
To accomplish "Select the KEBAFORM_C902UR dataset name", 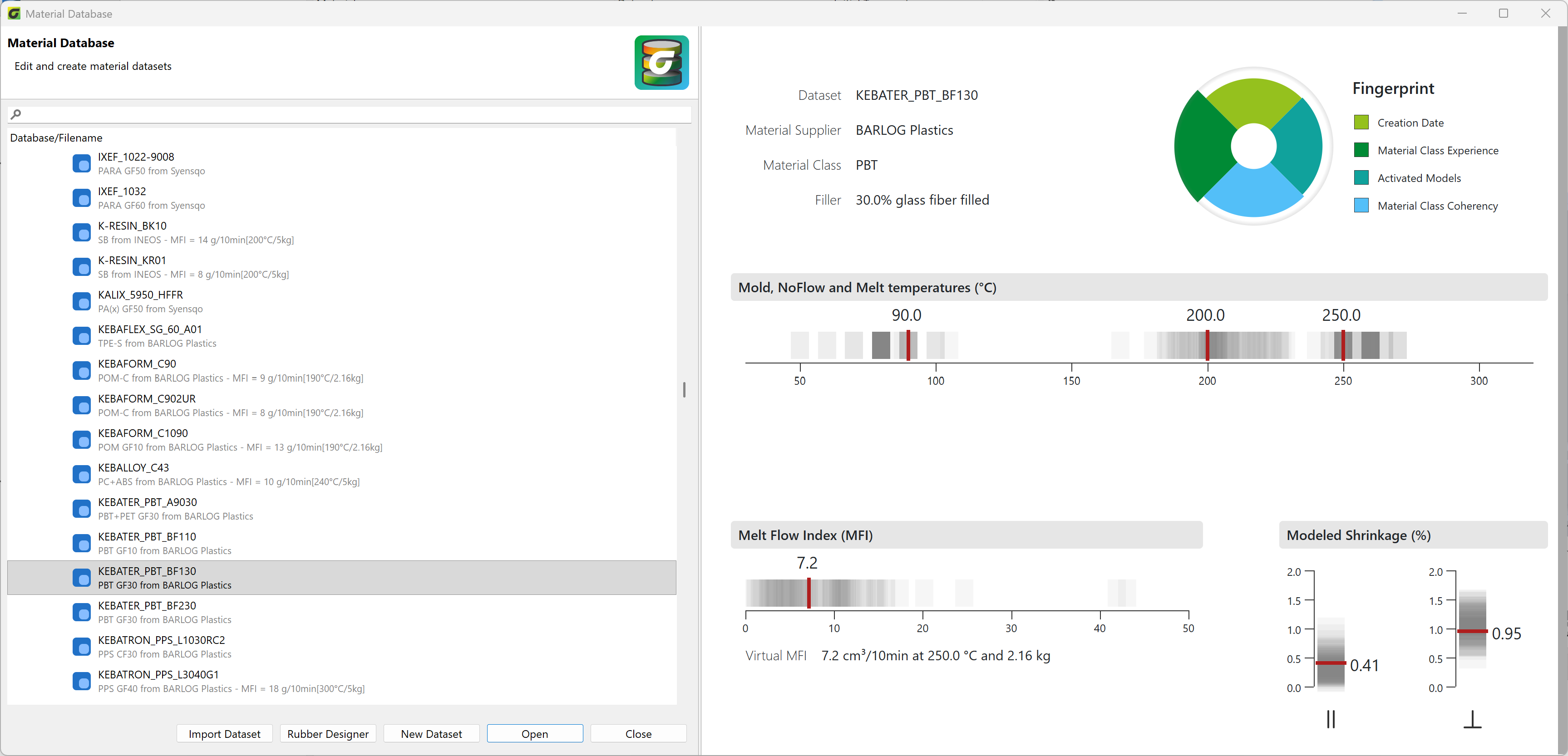I will (147, 399).
